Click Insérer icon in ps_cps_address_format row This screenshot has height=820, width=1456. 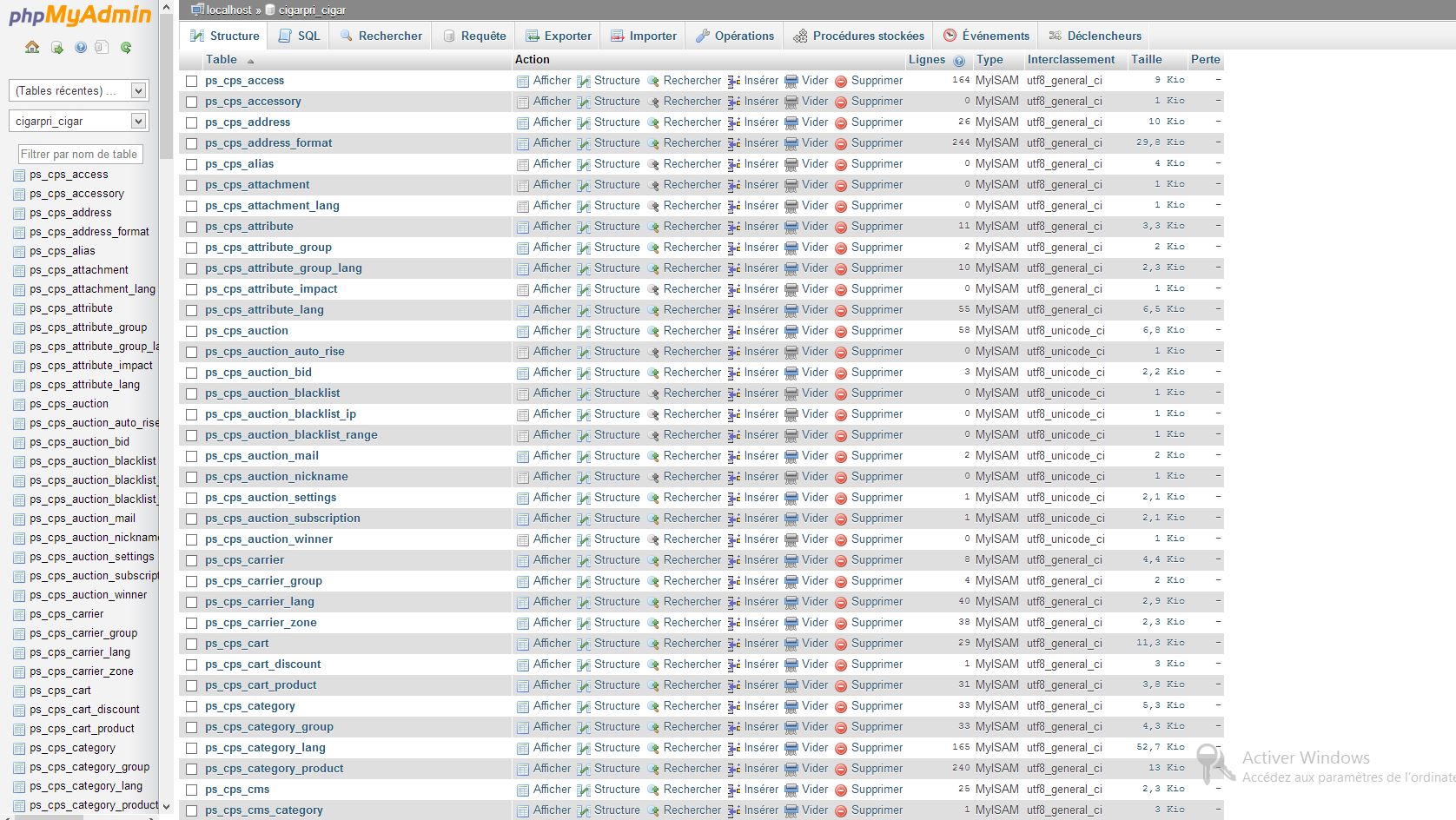pos(734,143)
